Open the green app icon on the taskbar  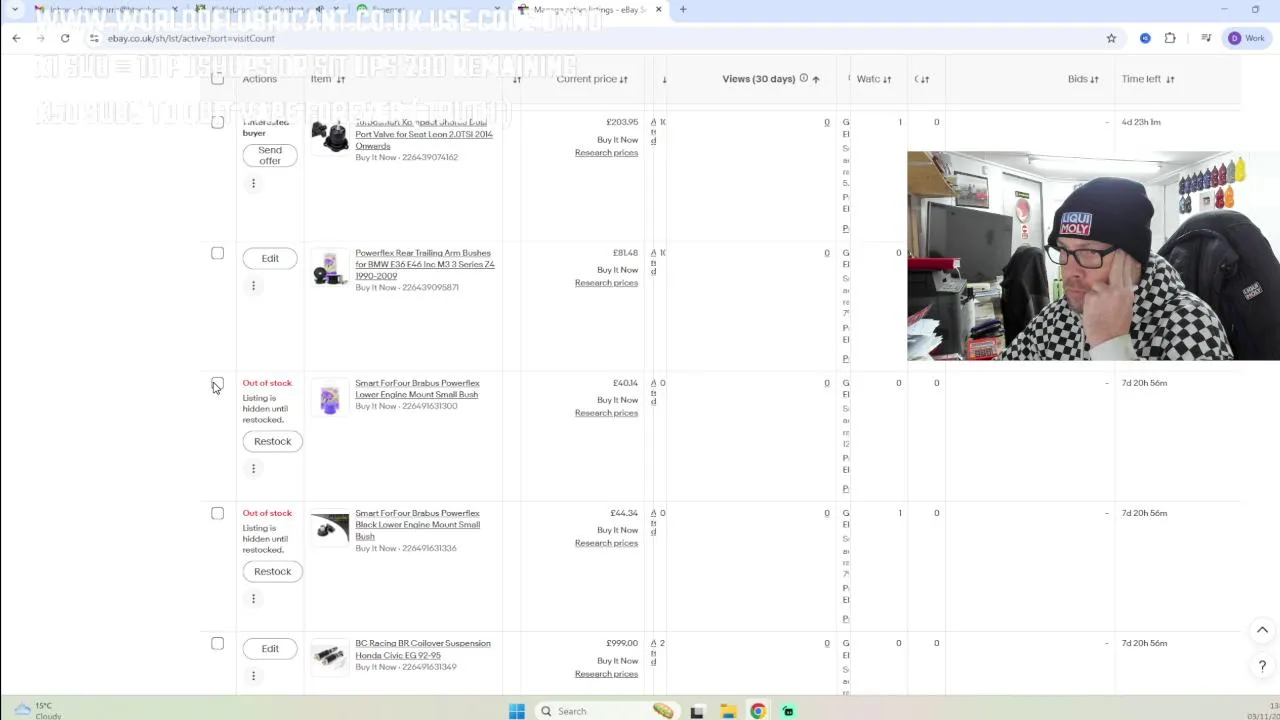(x=788, y=711)
